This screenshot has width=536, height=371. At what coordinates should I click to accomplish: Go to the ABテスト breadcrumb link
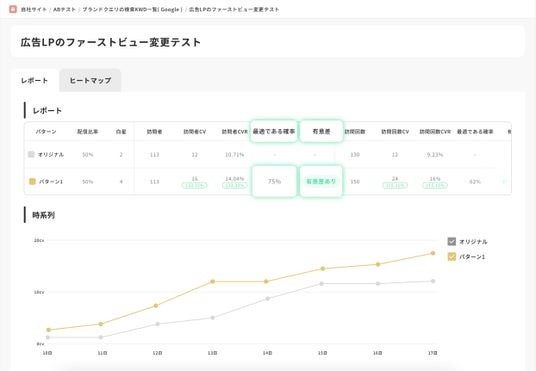pyautogui.click(x=64, y=10)
